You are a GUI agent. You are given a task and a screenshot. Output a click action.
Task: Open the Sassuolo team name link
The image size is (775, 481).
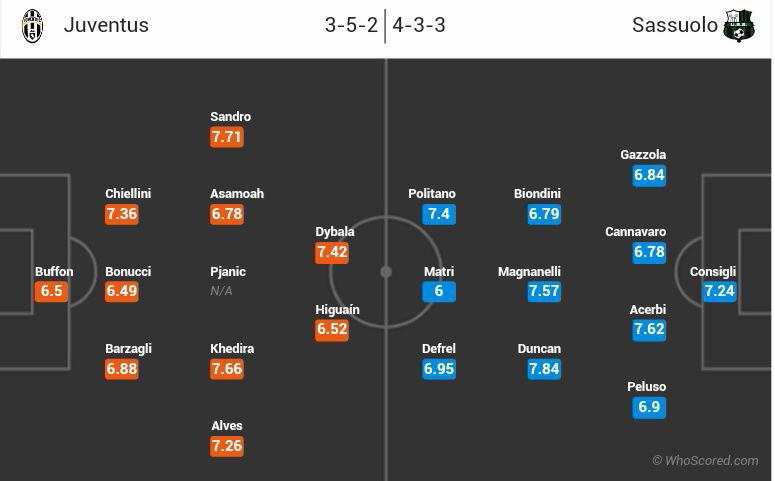tap(675, 26)
